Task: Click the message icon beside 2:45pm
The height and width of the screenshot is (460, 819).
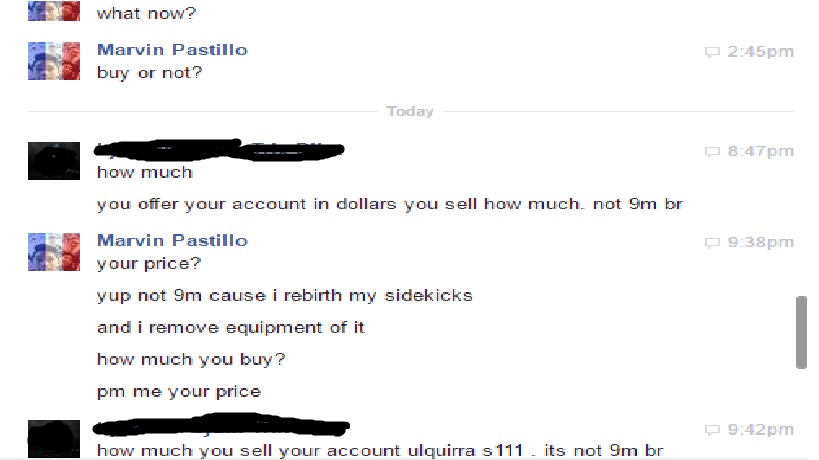Action: tap(712, 52)
